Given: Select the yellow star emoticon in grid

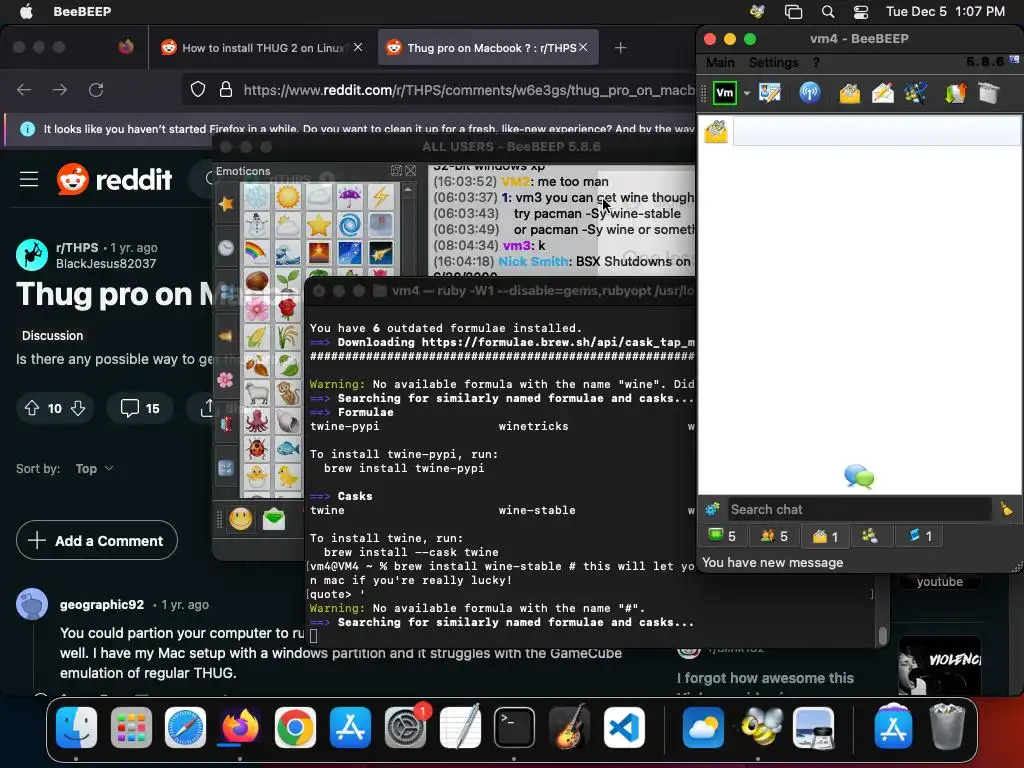Looking at the screenshot, I should [319, 225].
